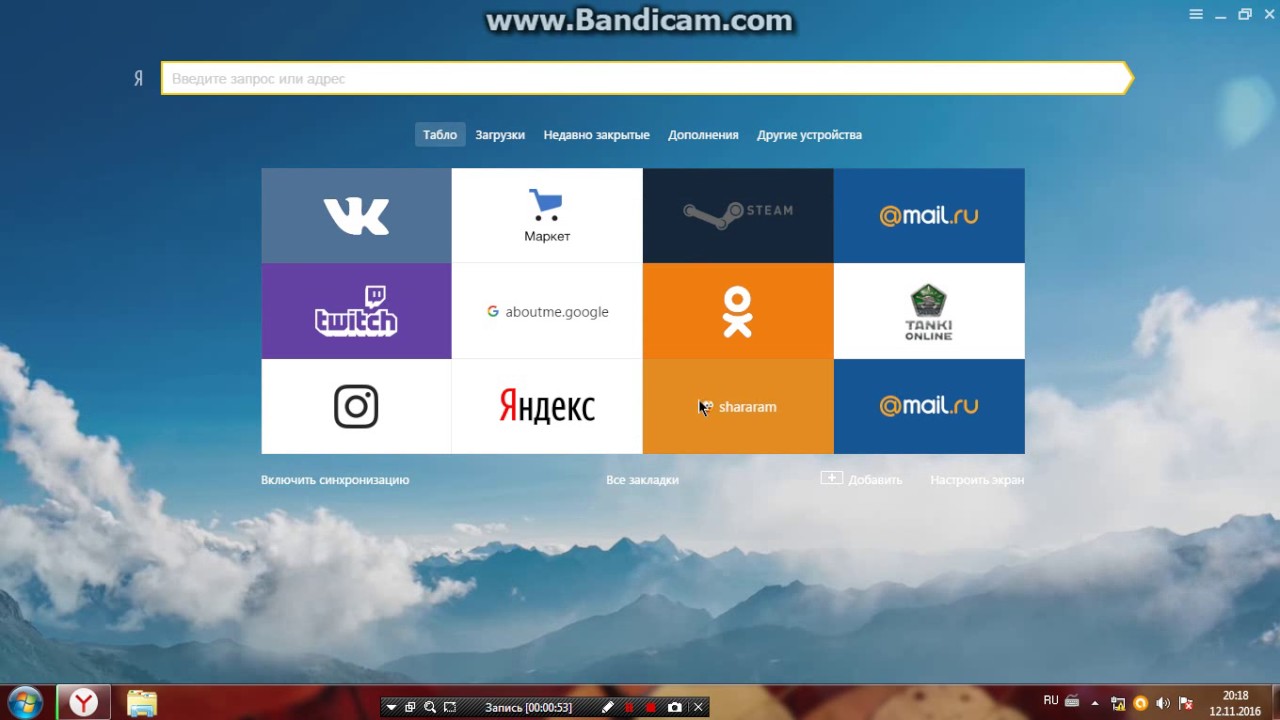Screen dimensions: 1280x720
Task: Open the Недавно закрытые tab
Action: point(597,135)
